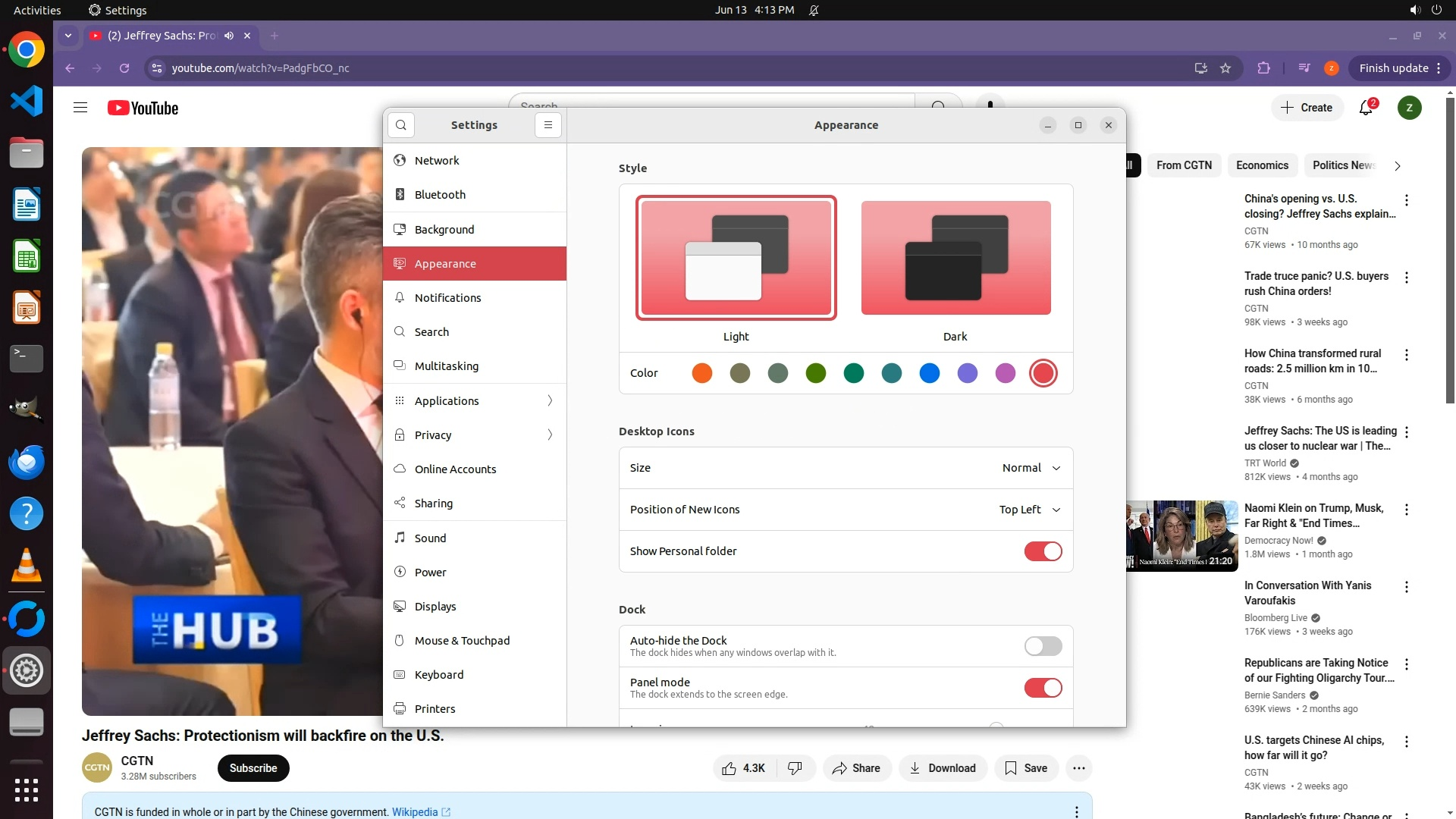
Task: Launch VLC from the dock
Action: click(x=27, y=566)
